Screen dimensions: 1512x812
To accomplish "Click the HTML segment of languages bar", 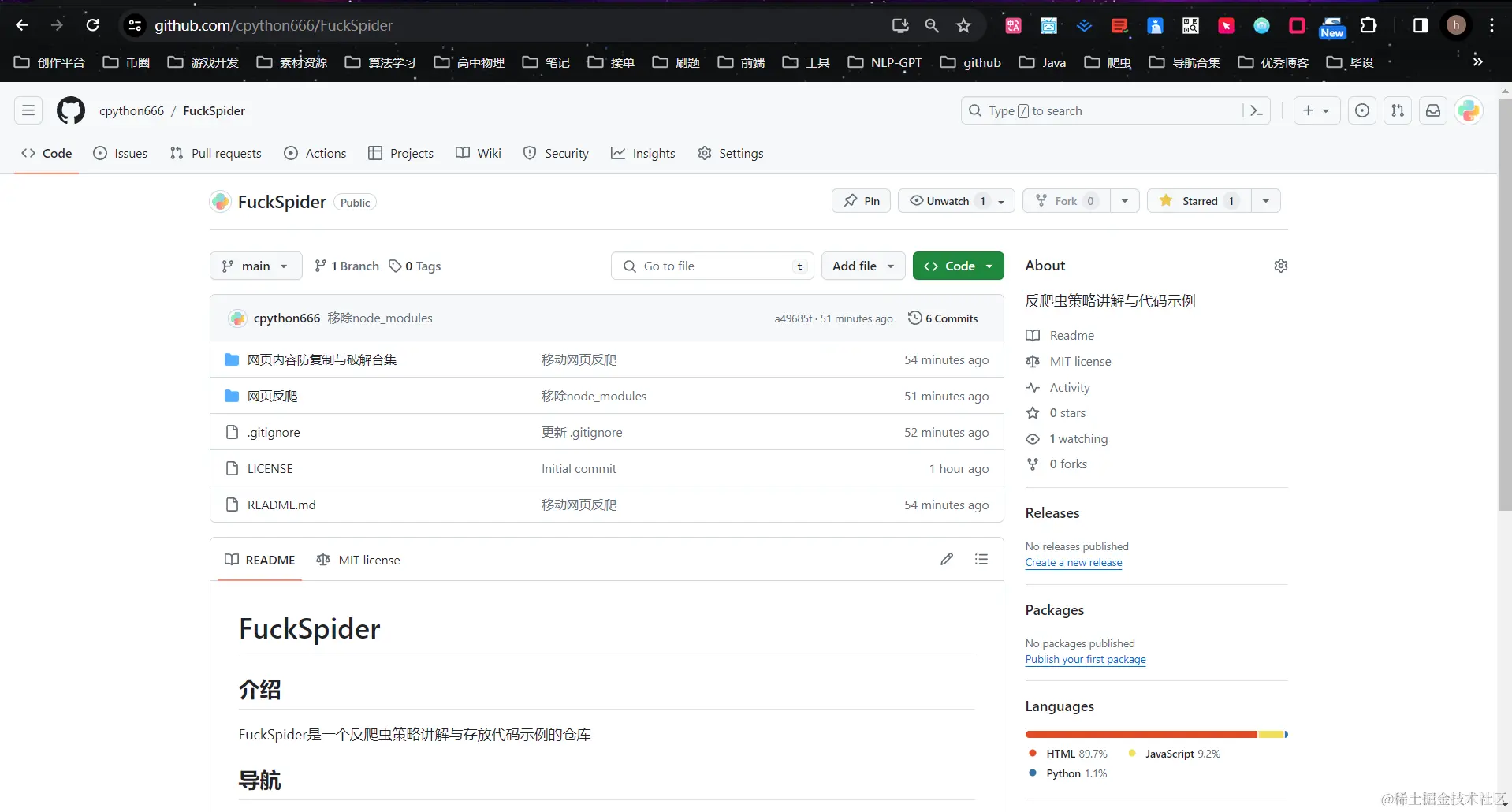I will coord(1141,734).
